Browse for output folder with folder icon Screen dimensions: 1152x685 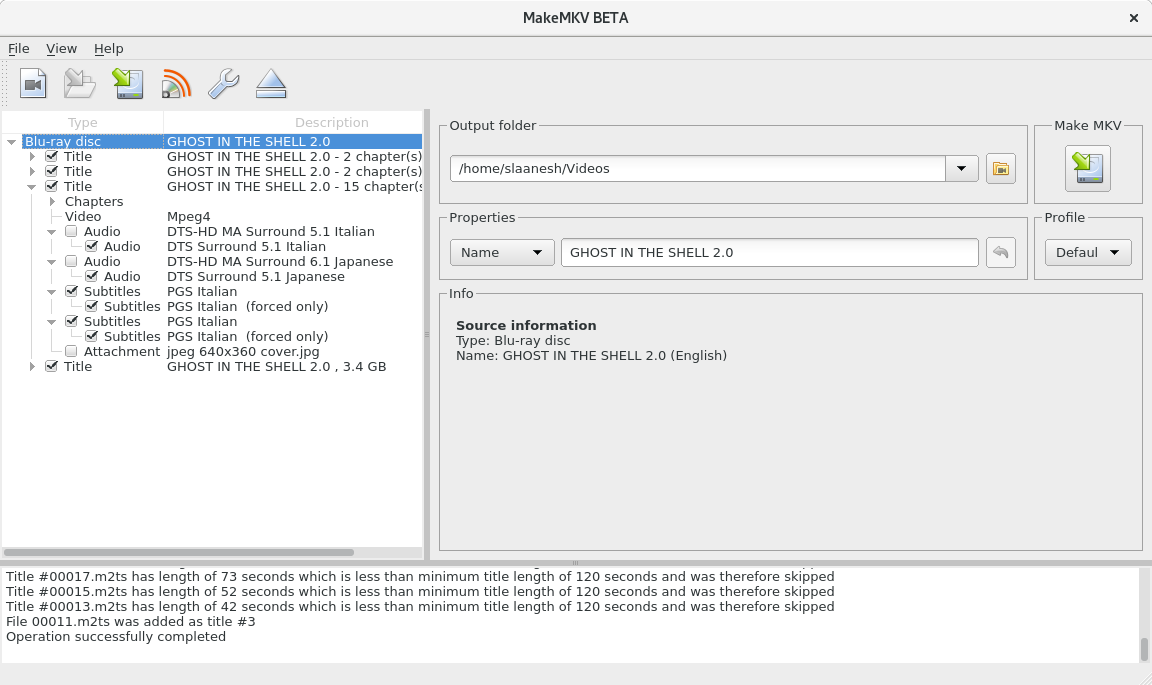(1000, 169)
